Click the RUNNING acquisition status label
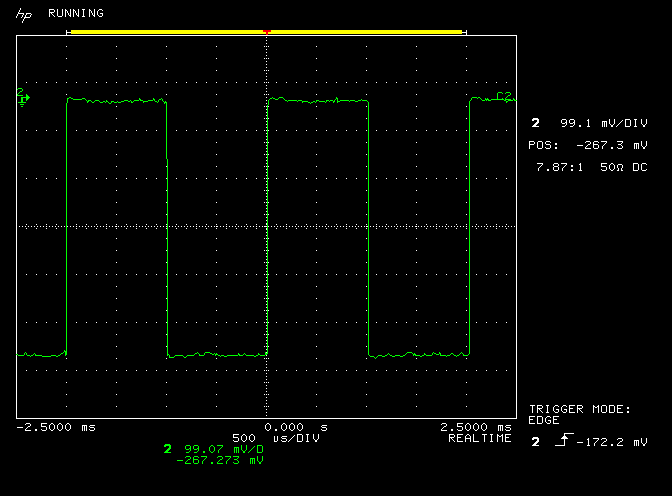672x496 pixels. pyautogui.click(x=75, y=14)
